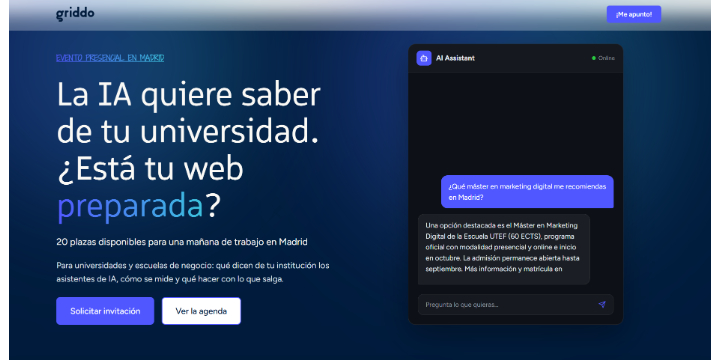The image size is (720, 360).
Task: Click the paper plane send icon
Action: [602, 304]
